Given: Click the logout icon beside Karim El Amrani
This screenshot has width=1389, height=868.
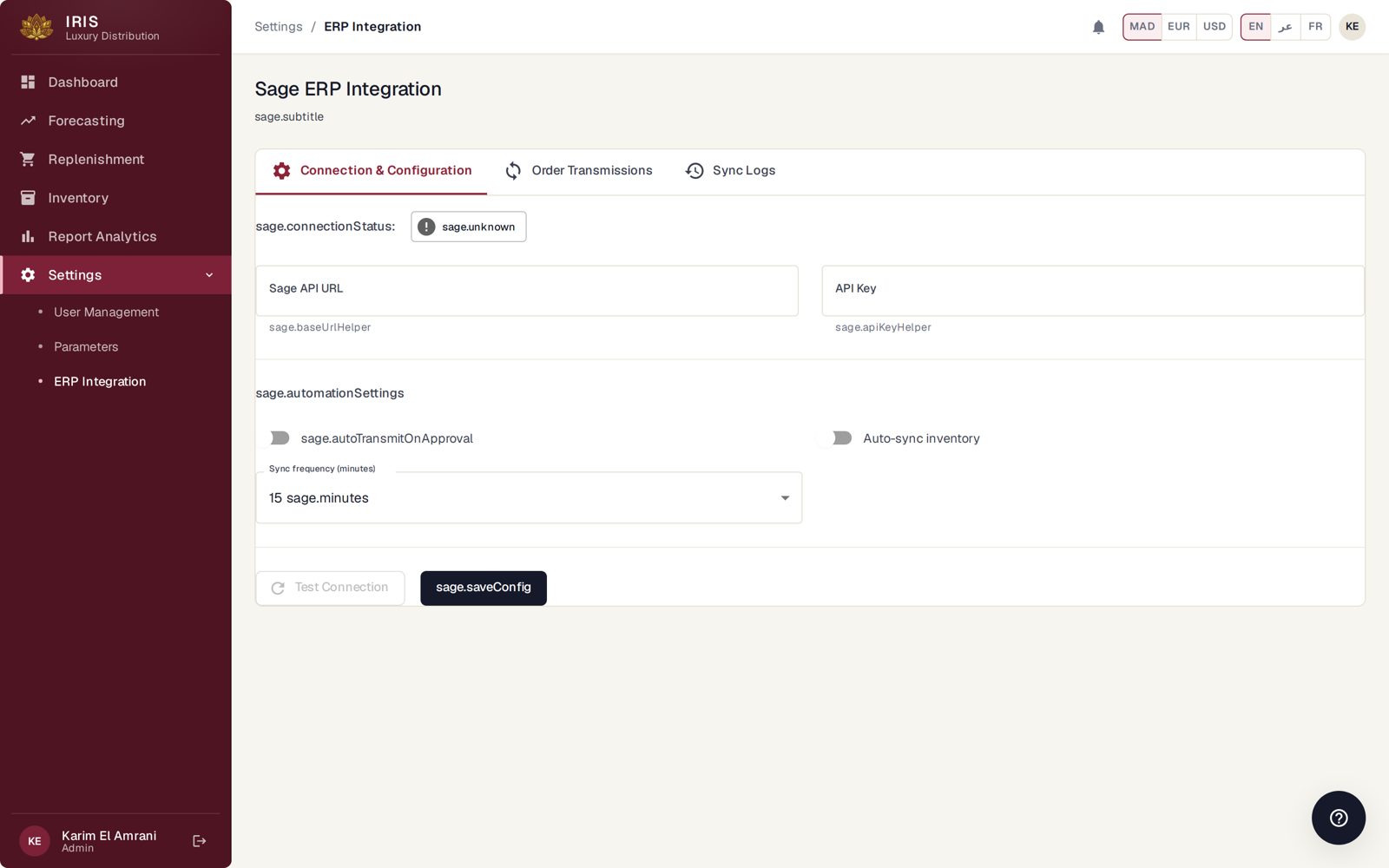Looking at the screenshot, I should (x=200, y=841).
